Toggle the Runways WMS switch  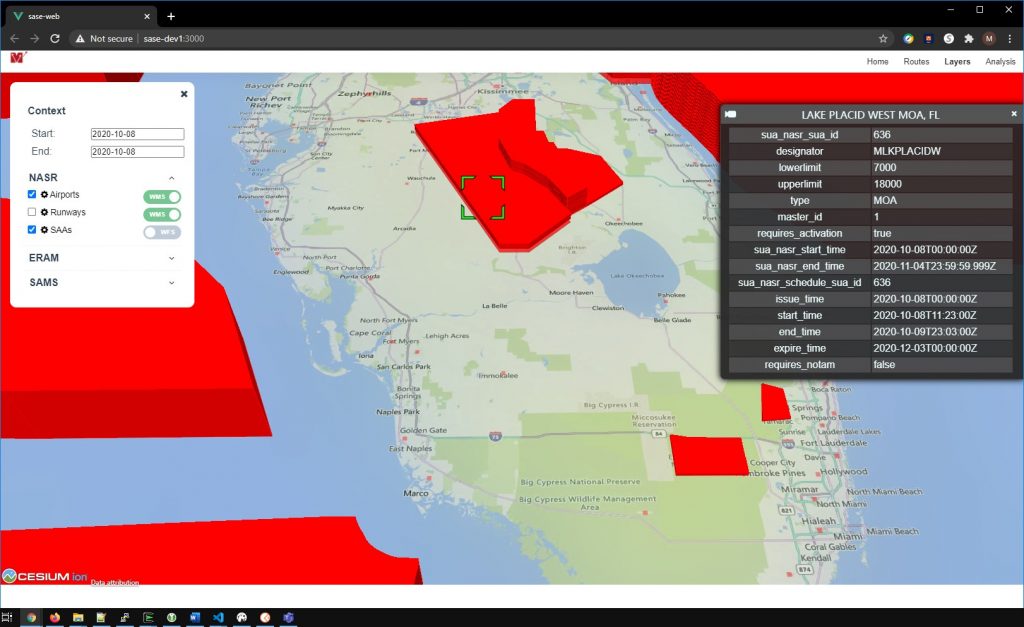click(x=162, y=214)
